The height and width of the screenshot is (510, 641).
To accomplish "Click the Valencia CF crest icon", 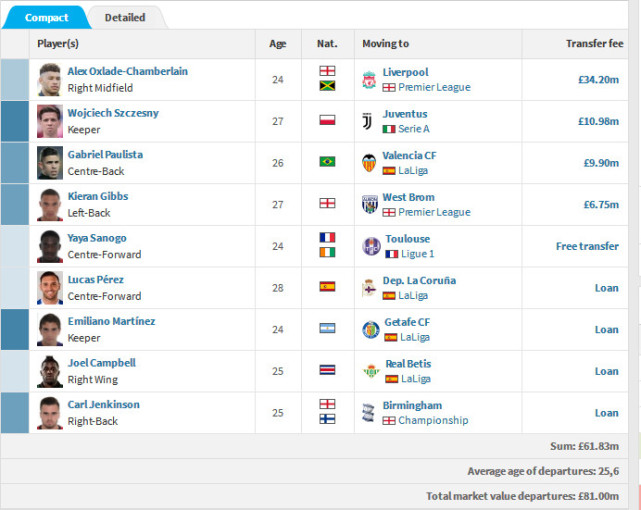I will pos(369,163).
